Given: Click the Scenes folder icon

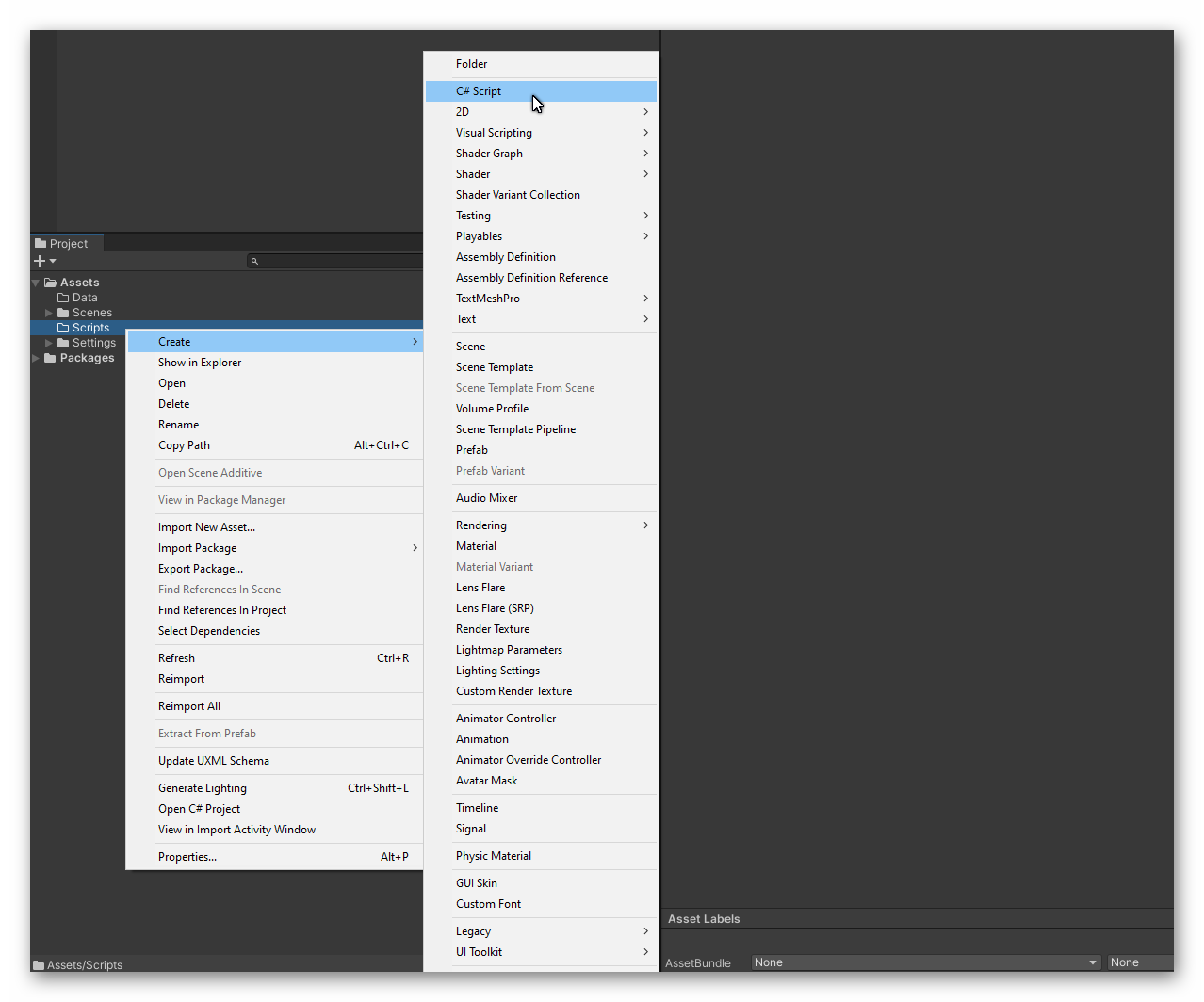Looking at the screenshot, I should [63, 313].
